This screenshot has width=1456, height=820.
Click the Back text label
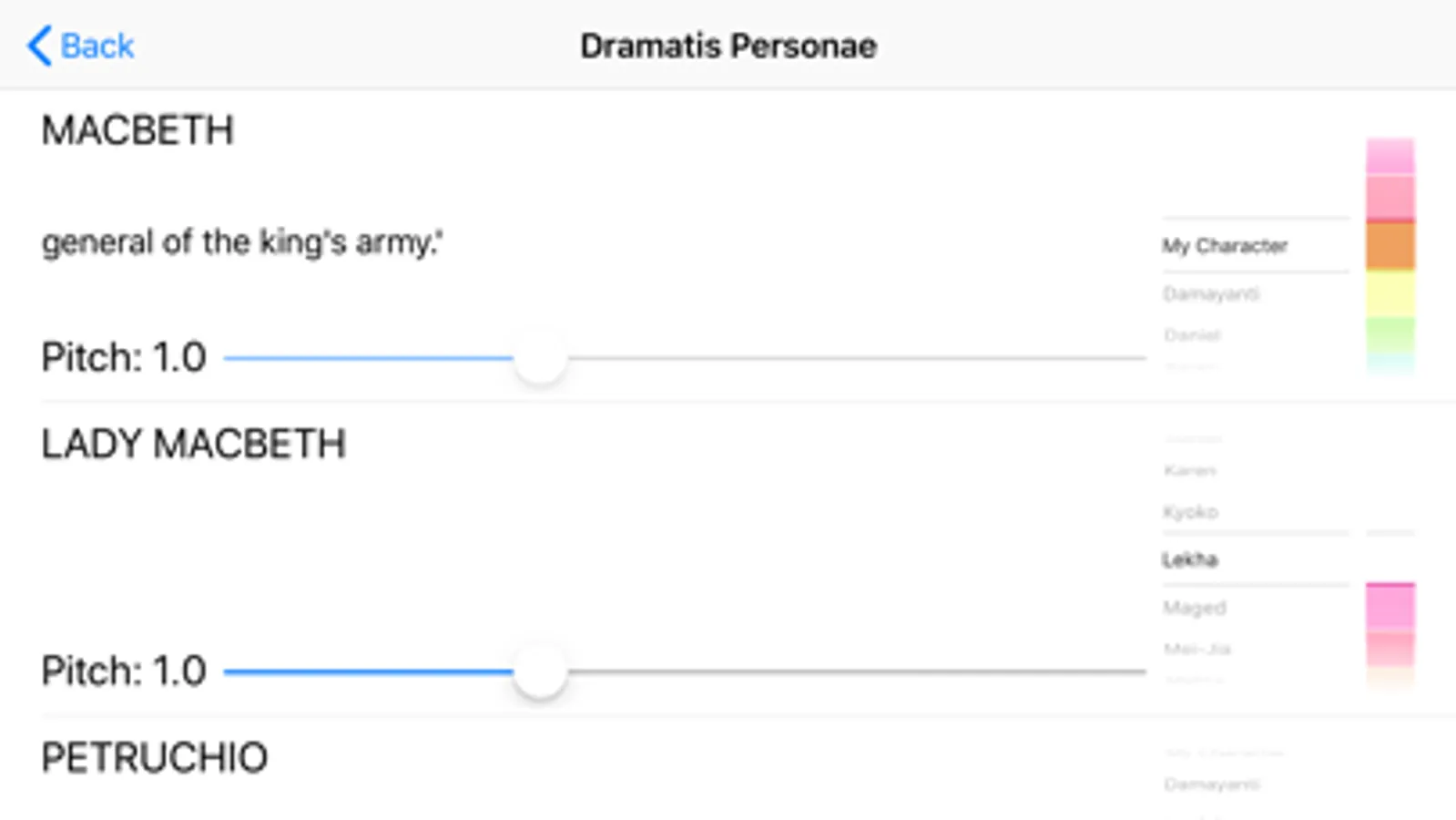click(x=97, y=46)
